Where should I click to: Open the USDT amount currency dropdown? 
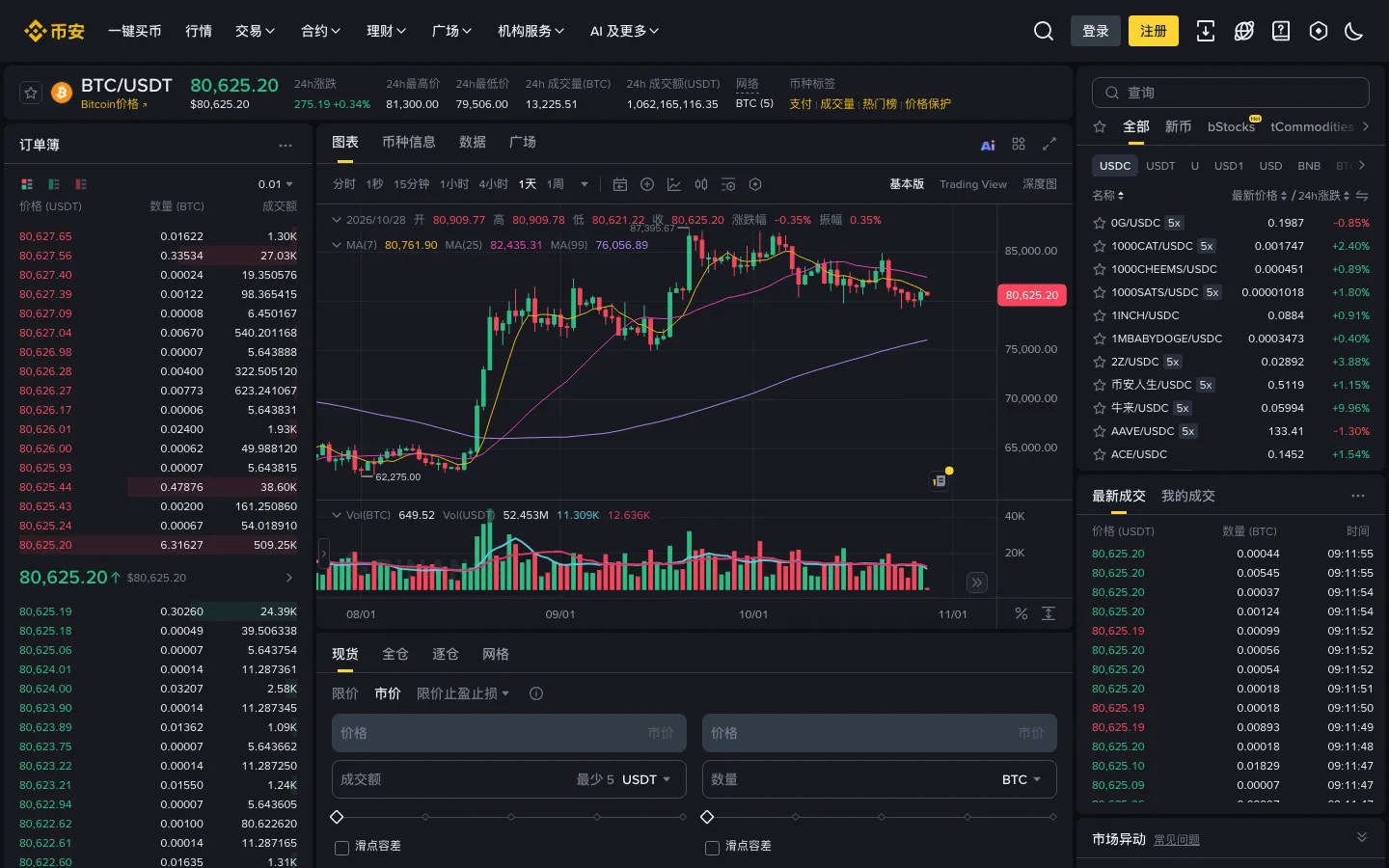[646, 779]
